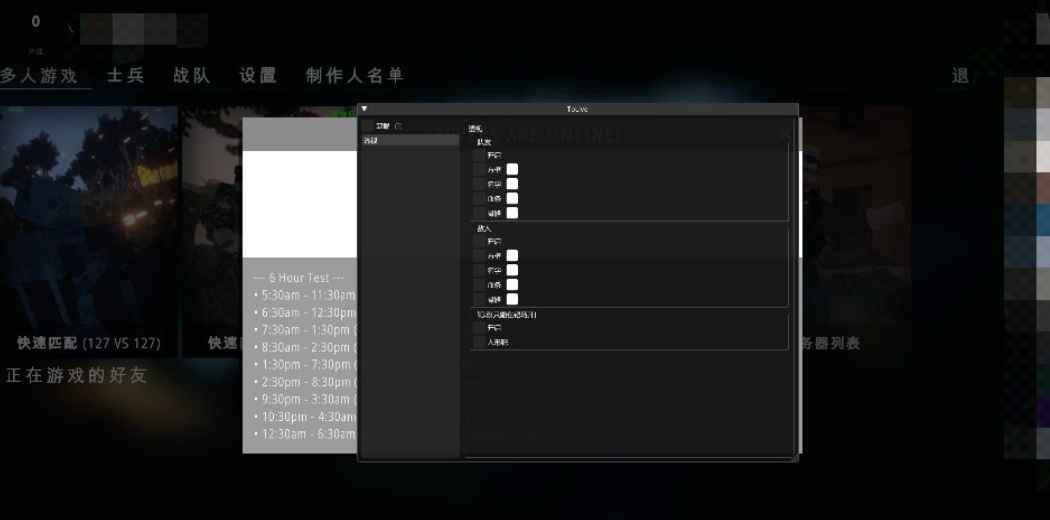Toggle the second-row checkbox in the 队友 group

pyautogui.click(x=479, y=169)
